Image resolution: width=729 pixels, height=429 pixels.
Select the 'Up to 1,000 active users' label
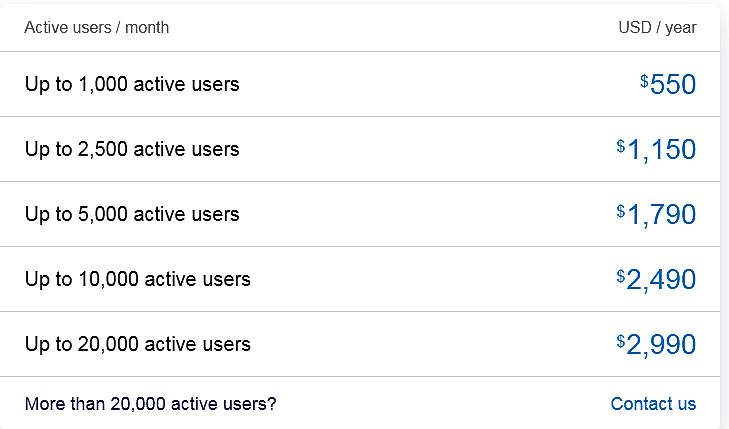(132, 84)
